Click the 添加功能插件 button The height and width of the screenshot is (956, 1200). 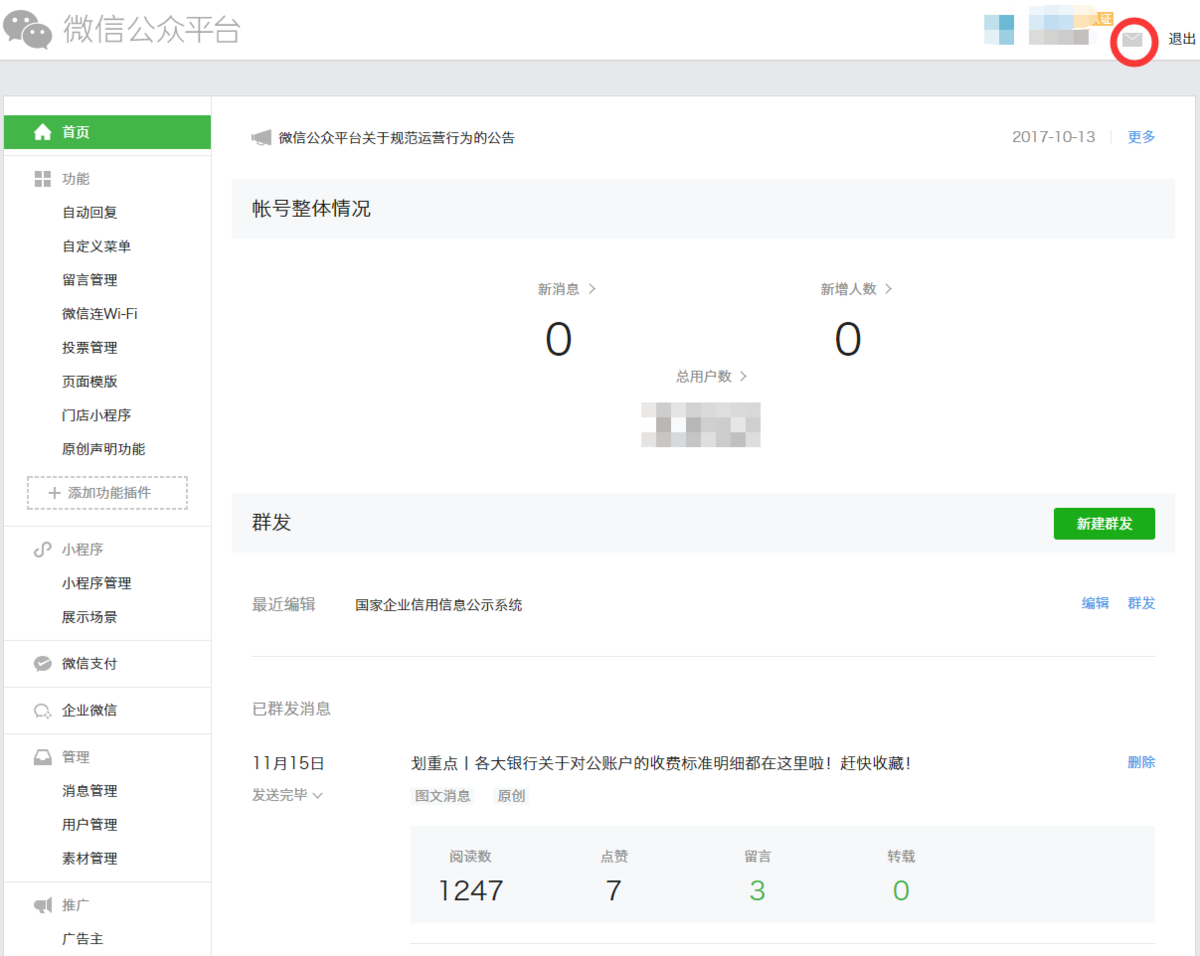107,493
